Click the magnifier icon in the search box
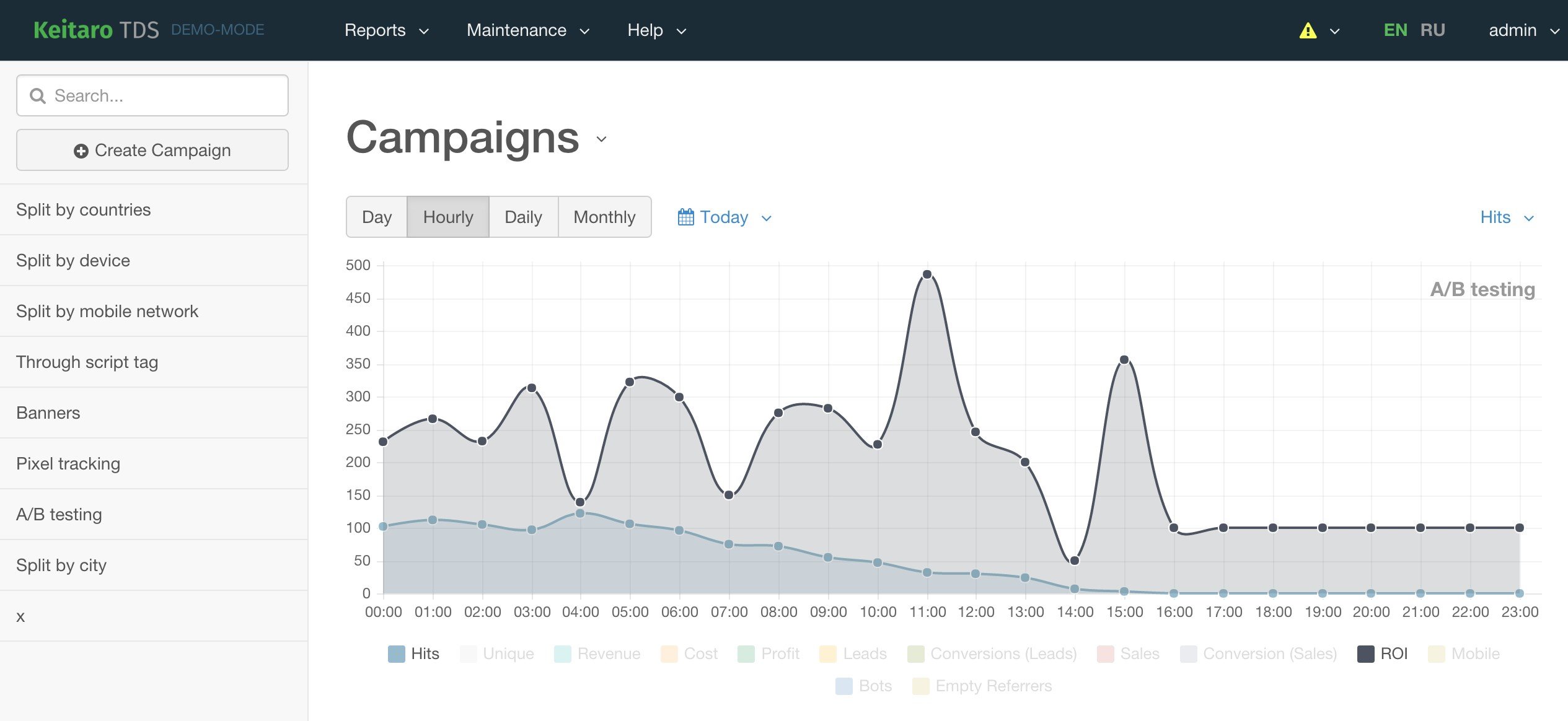Screen dimensions: 1568x721 pyautogui.click(x=38, y=96)
